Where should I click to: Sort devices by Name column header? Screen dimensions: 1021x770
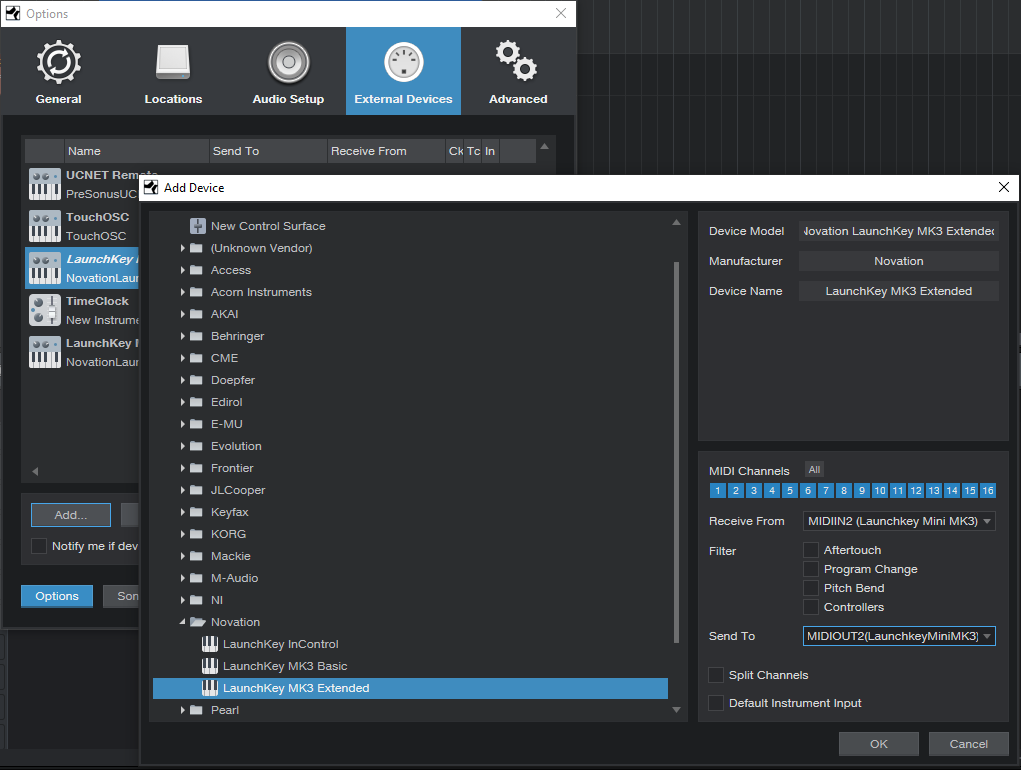point(136,151)
